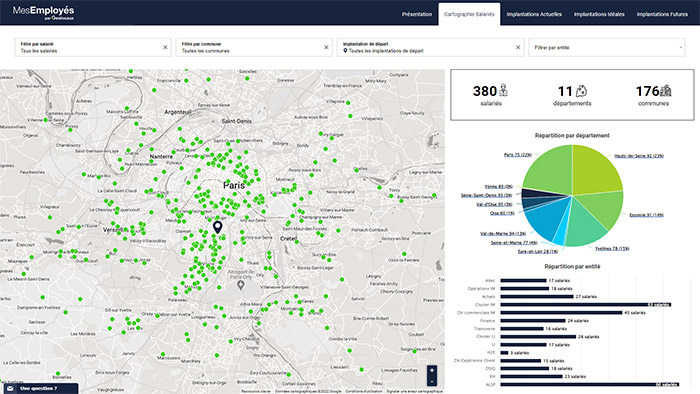Click the dark location pin on the map
700x394 pixels.
[217, 227]
